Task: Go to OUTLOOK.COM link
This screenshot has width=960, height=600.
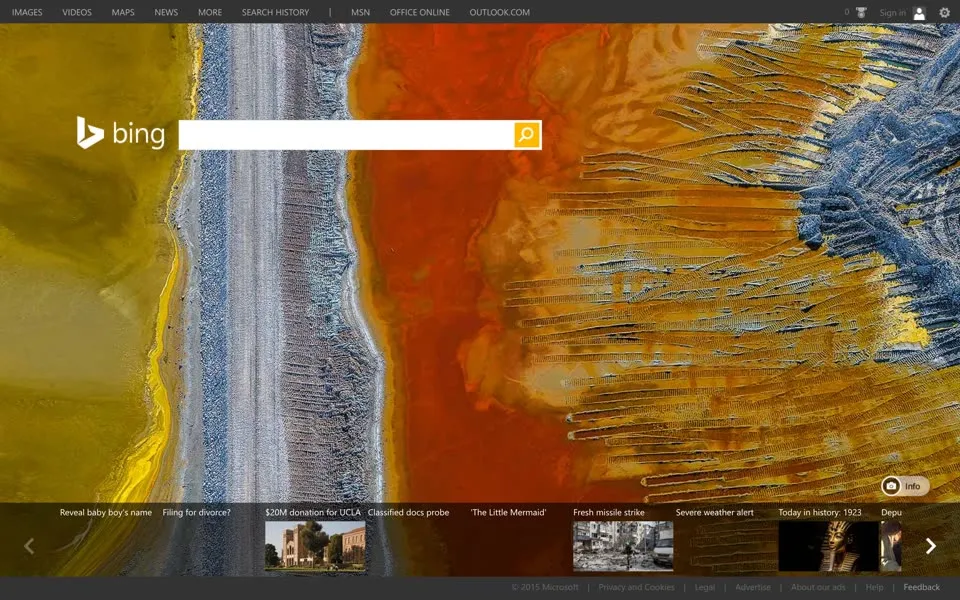Action: point(500,12)
